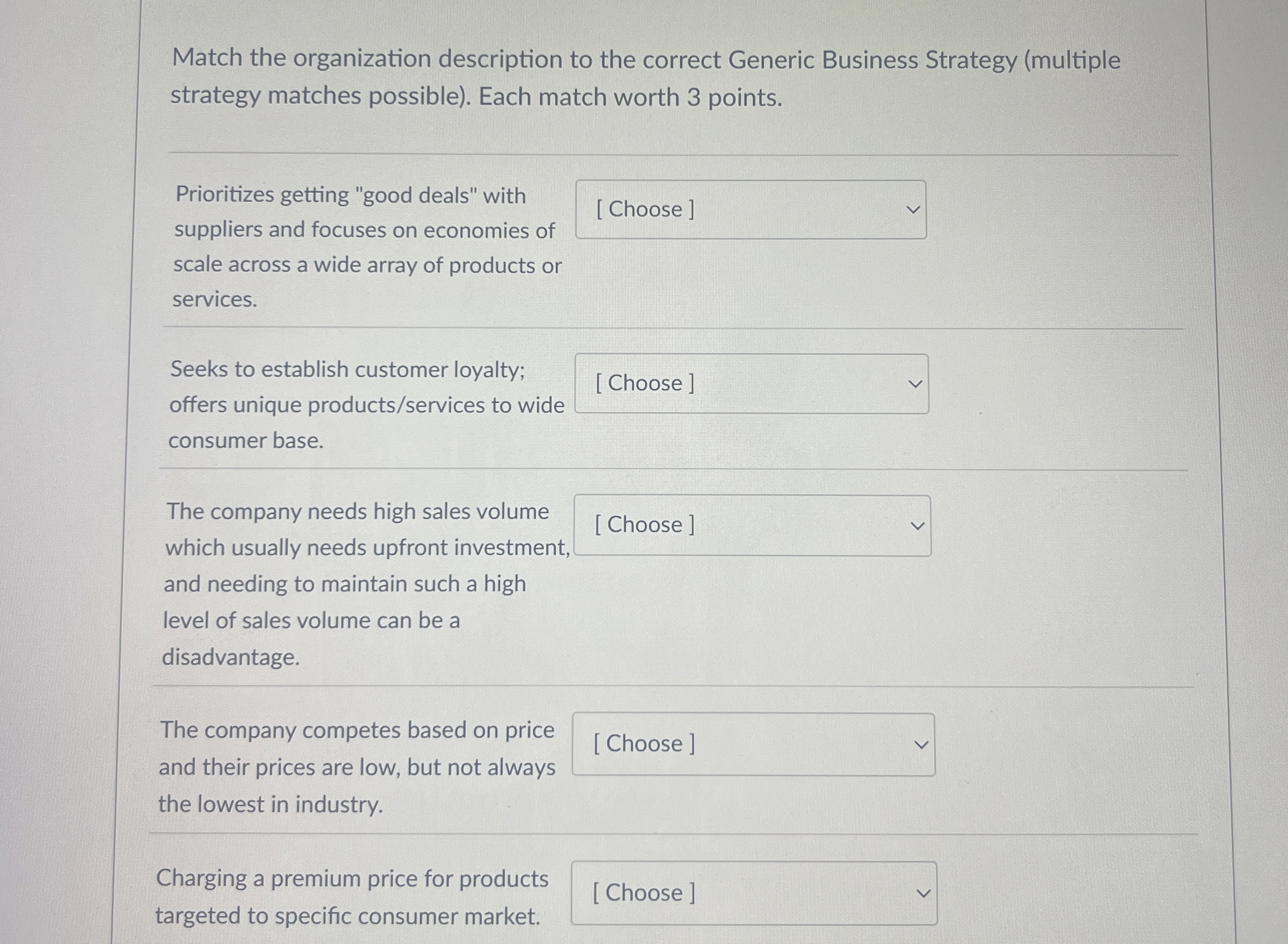Open the dropdown for customer loyalty description
The width and height of the screenshot is (1288, 944).
click(x=751, y=384)
